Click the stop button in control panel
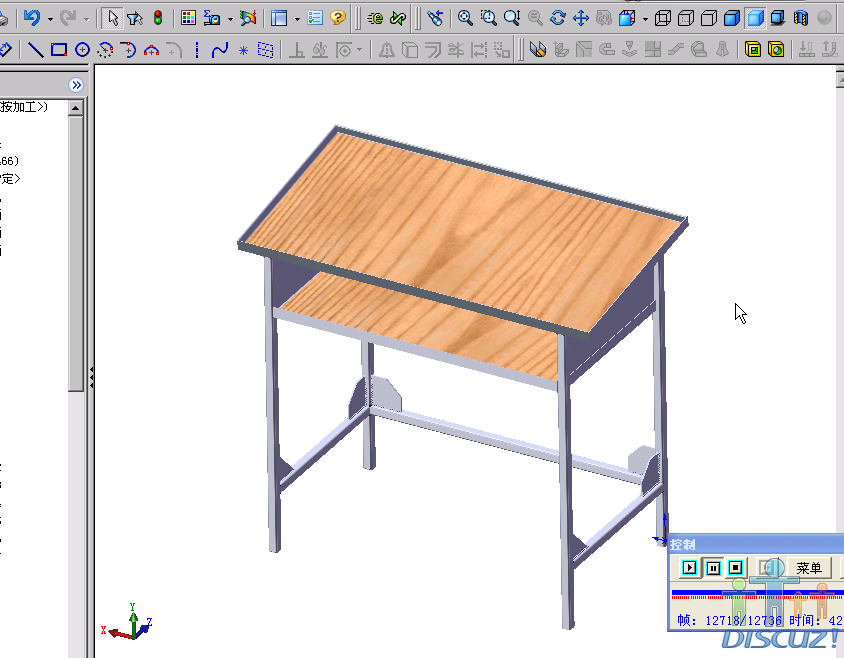Viewport: 844px width, 658px height. coord(735,568)
